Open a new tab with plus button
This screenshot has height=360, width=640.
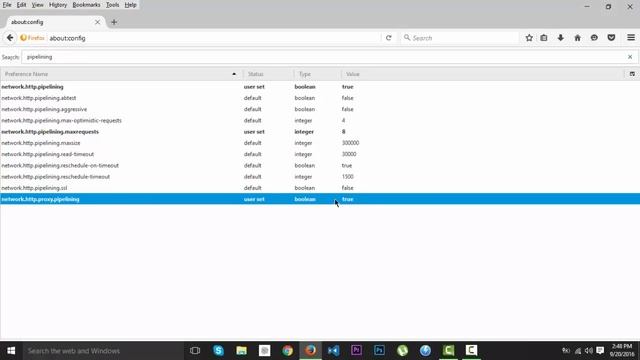[114, 22]
